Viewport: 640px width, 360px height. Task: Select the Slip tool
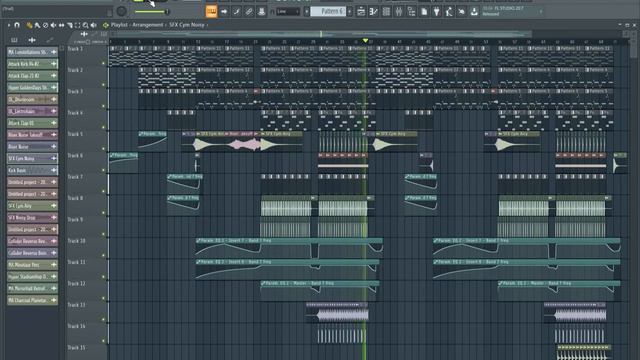click(x=61, y=25)
